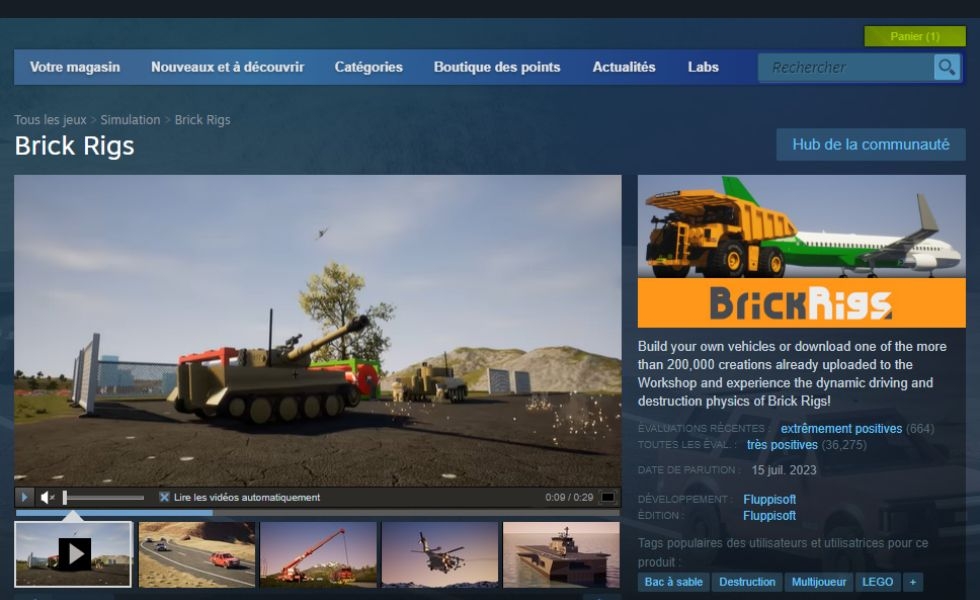980x600 pixels.
Task: Open the "extrêmement positives" reviews link
Action: [x=840, y=428]
